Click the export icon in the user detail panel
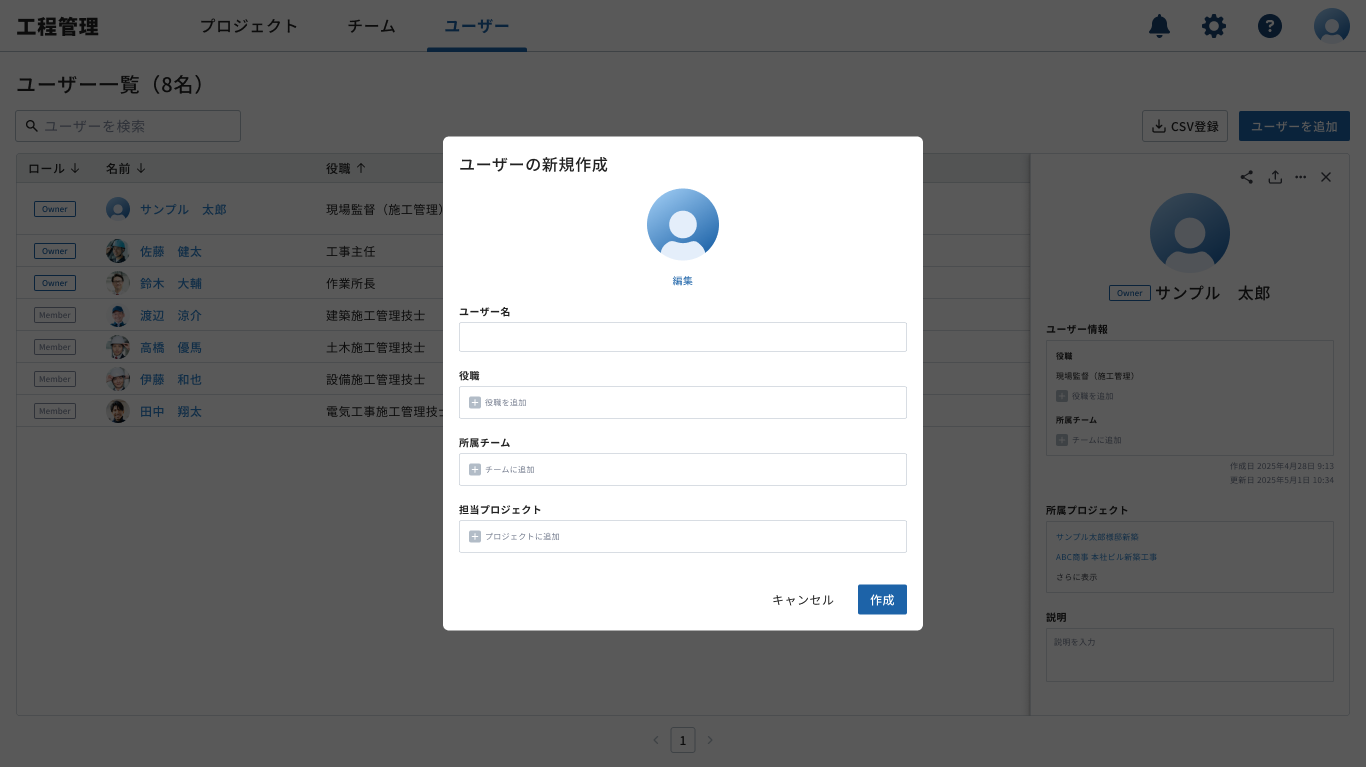 [x=1275, y=177]
